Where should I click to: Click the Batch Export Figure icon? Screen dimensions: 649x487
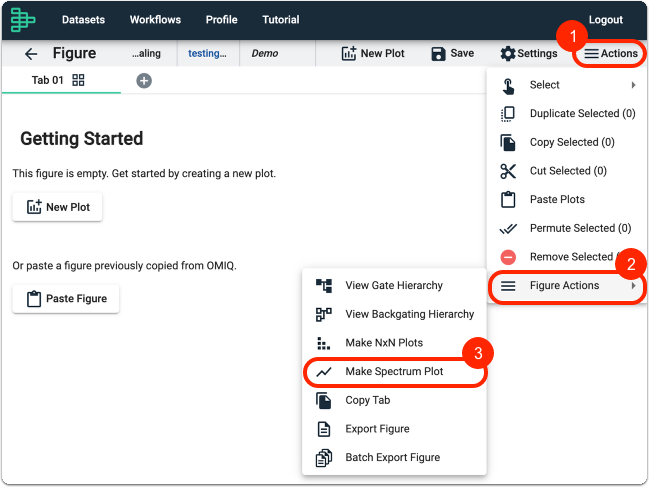pos(324,458)
